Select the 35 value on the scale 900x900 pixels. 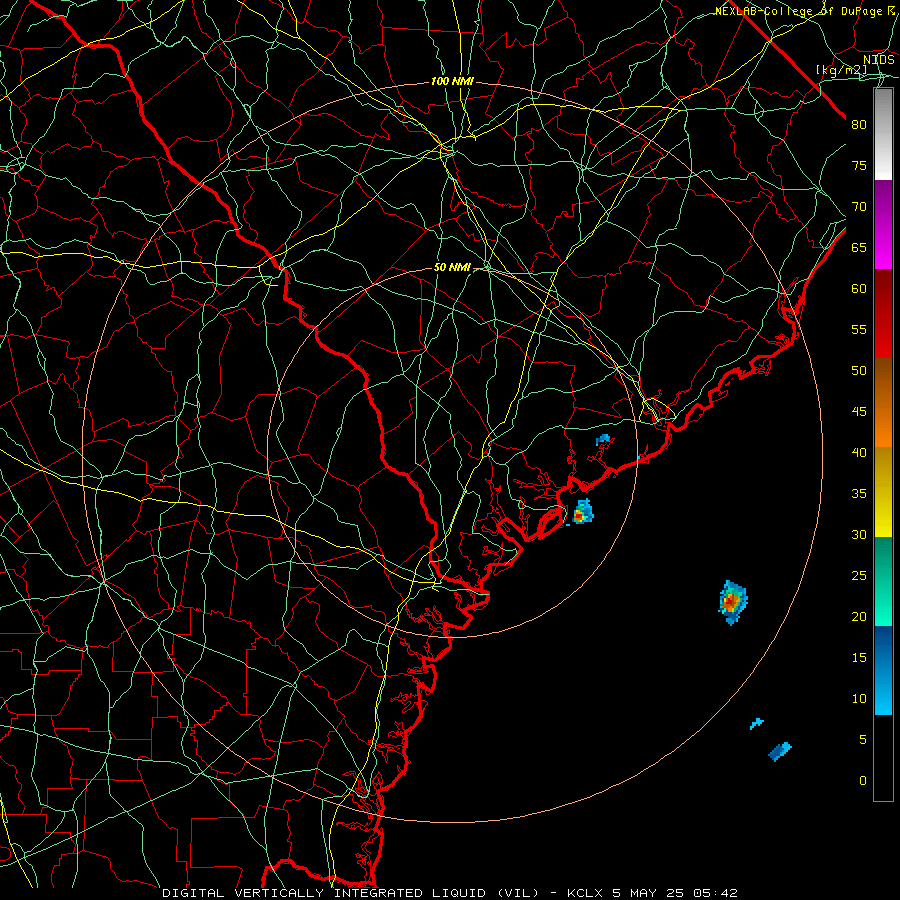(x=859, y=494)
